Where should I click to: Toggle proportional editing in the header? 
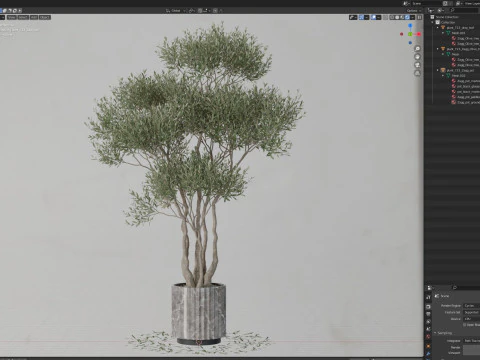click(216, 11)
